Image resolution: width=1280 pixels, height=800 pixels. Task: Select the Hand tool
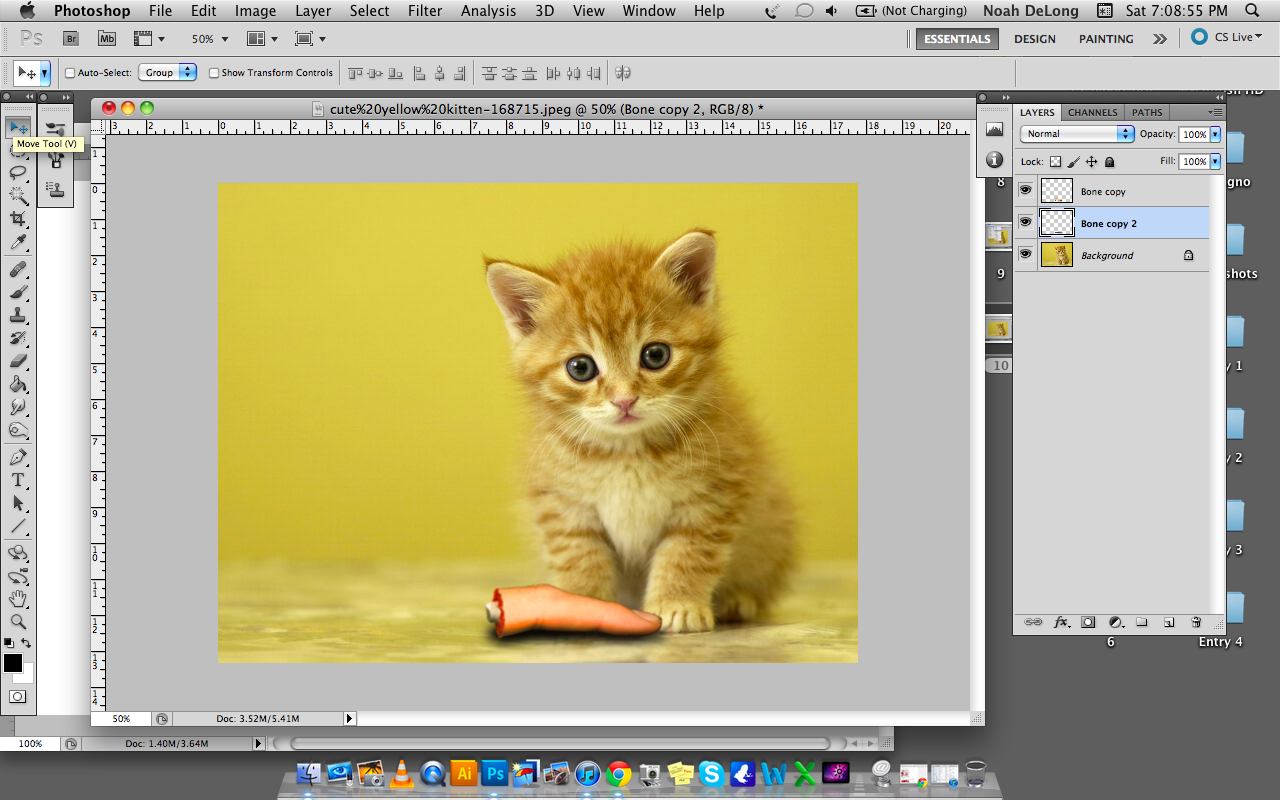tap(18, 599)
